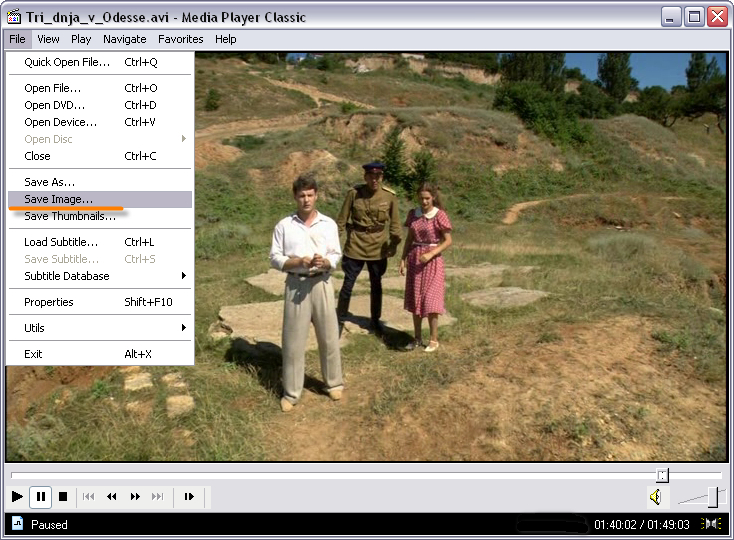Maximize the Media Player Classic window
The width and height of the screenshot is (734, 540).
(694, 17)
